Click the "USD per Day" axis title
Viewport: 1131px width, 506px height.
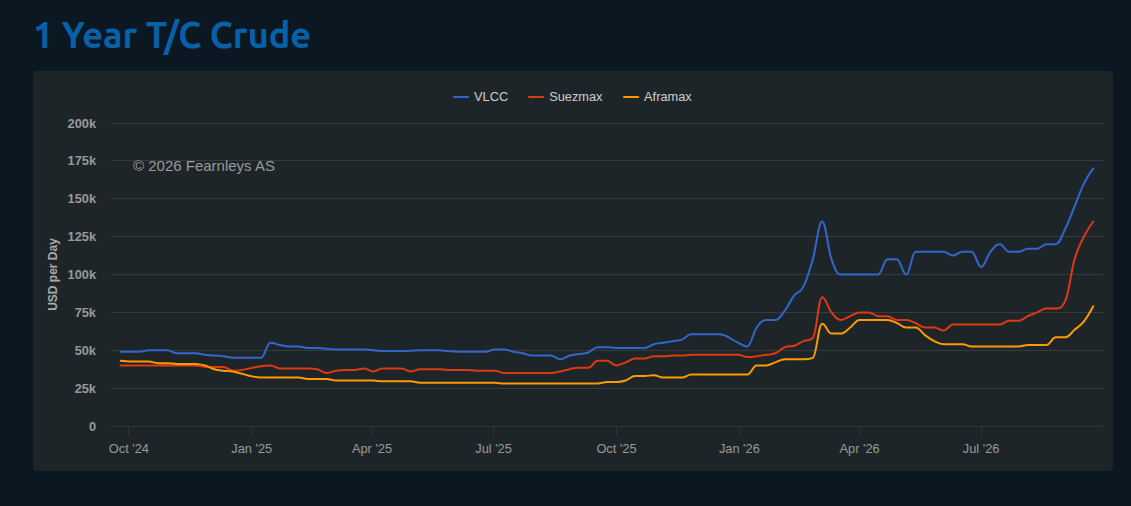pyautogui.click(x=53, y=274)
